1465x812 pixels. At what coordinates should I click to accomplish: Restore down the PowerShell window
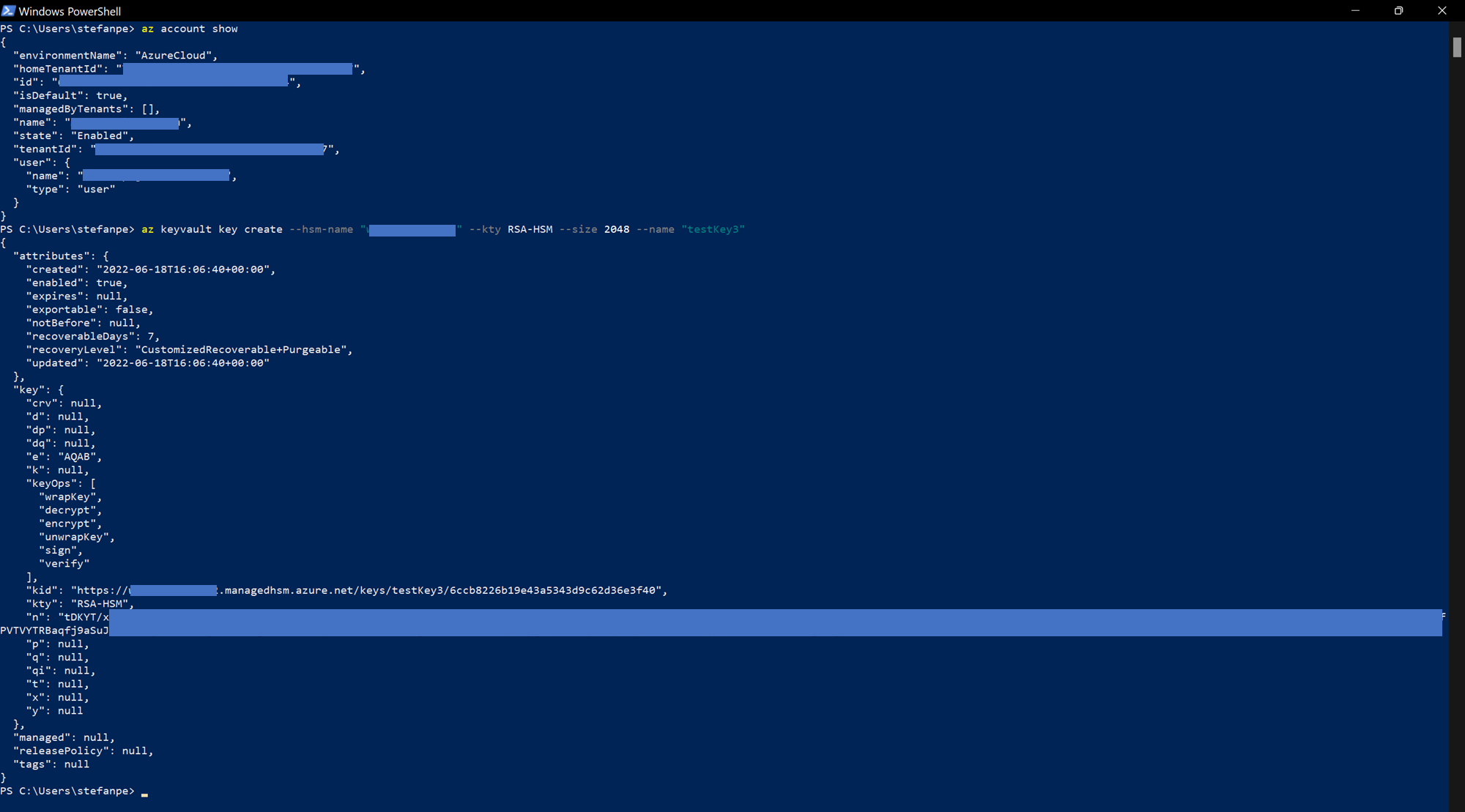pyautogui.click(x=1398, y=10)
